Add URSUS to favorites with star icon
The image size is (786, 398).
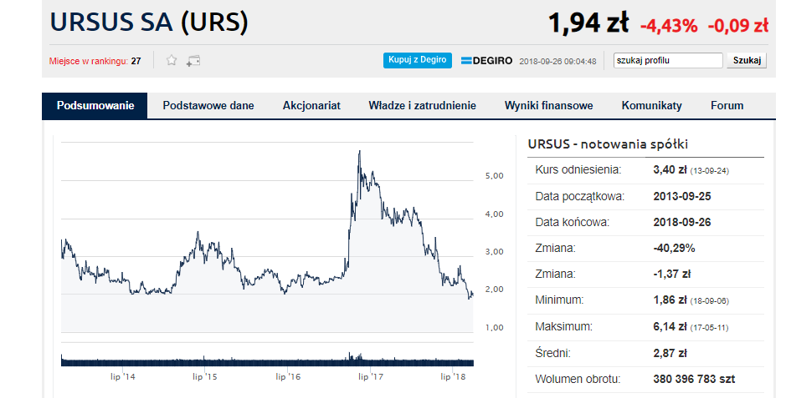(171, 61)
